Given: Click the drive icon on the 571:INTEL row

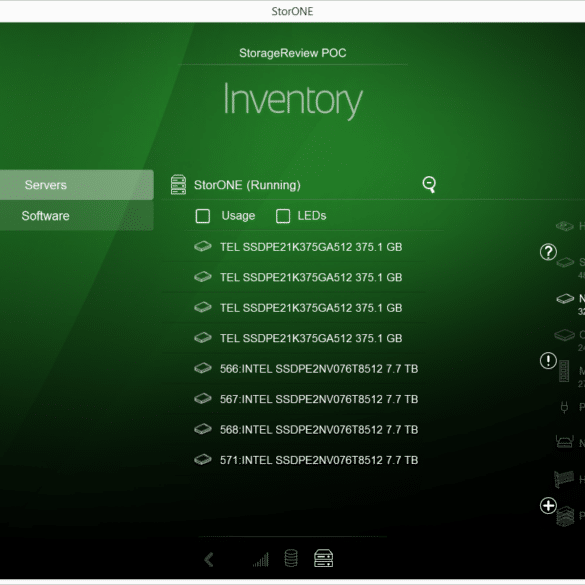Looking at the screenshot, I should pyautogui.click(x=203, y=459).
